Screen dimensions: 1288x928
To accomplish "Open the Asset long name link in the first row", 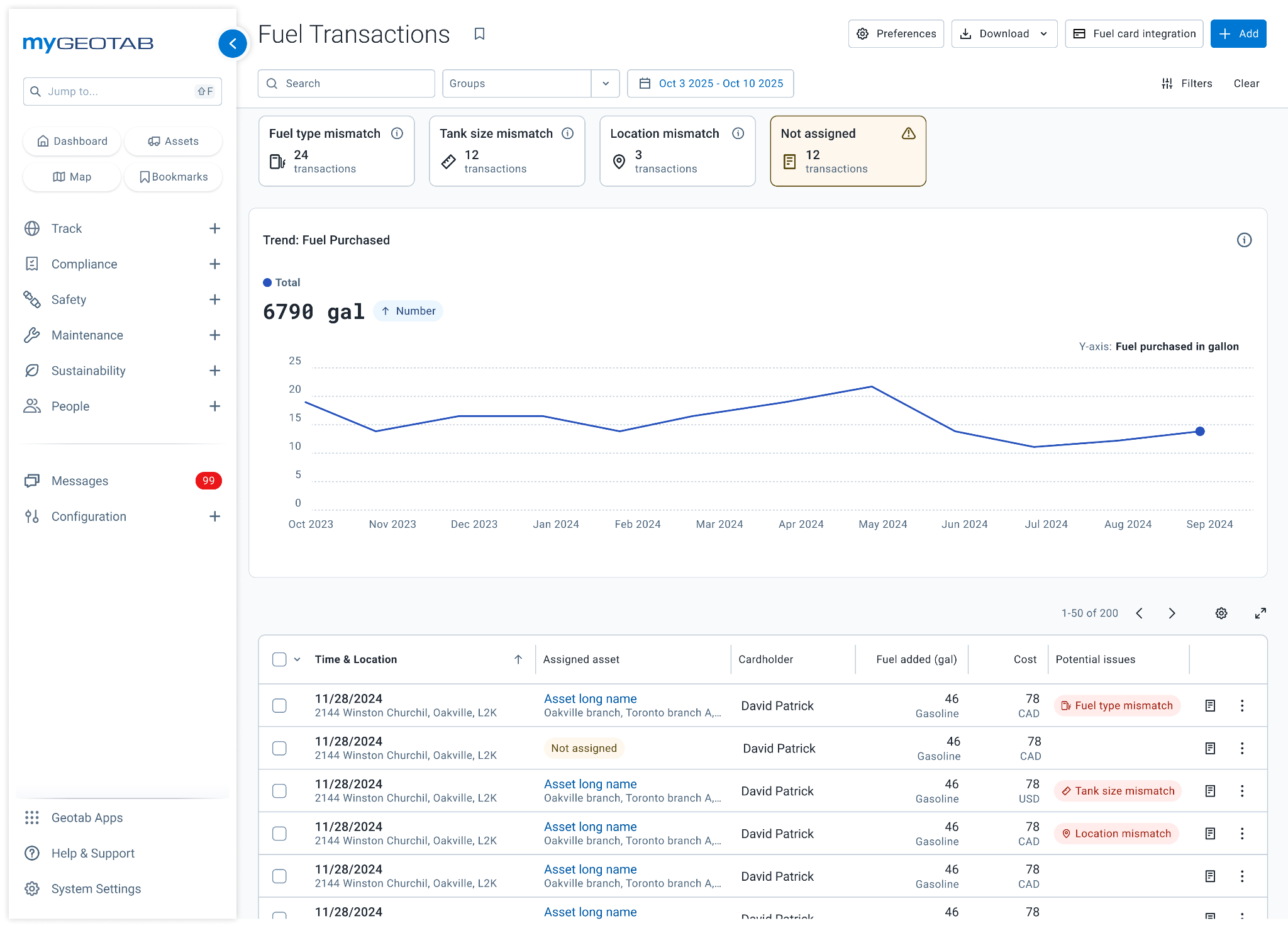I will tap(590, 698).
